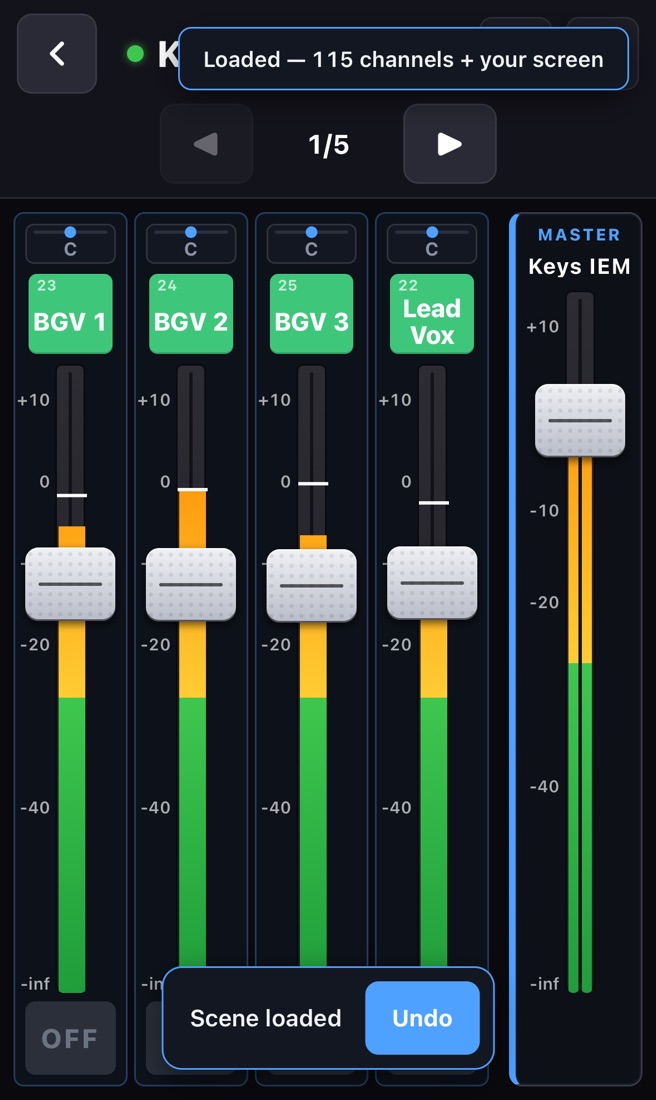656x1100 pixels.
Task: Select the BGV 3 channel label
Action: click(312, 314)
